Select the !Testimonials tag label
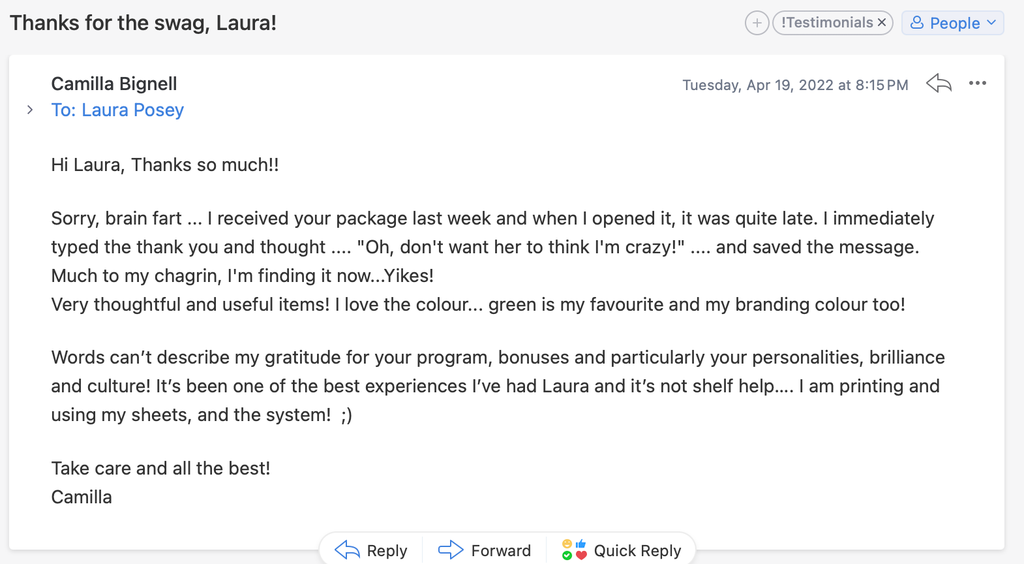1024x564 pixels. pos(826,23)
